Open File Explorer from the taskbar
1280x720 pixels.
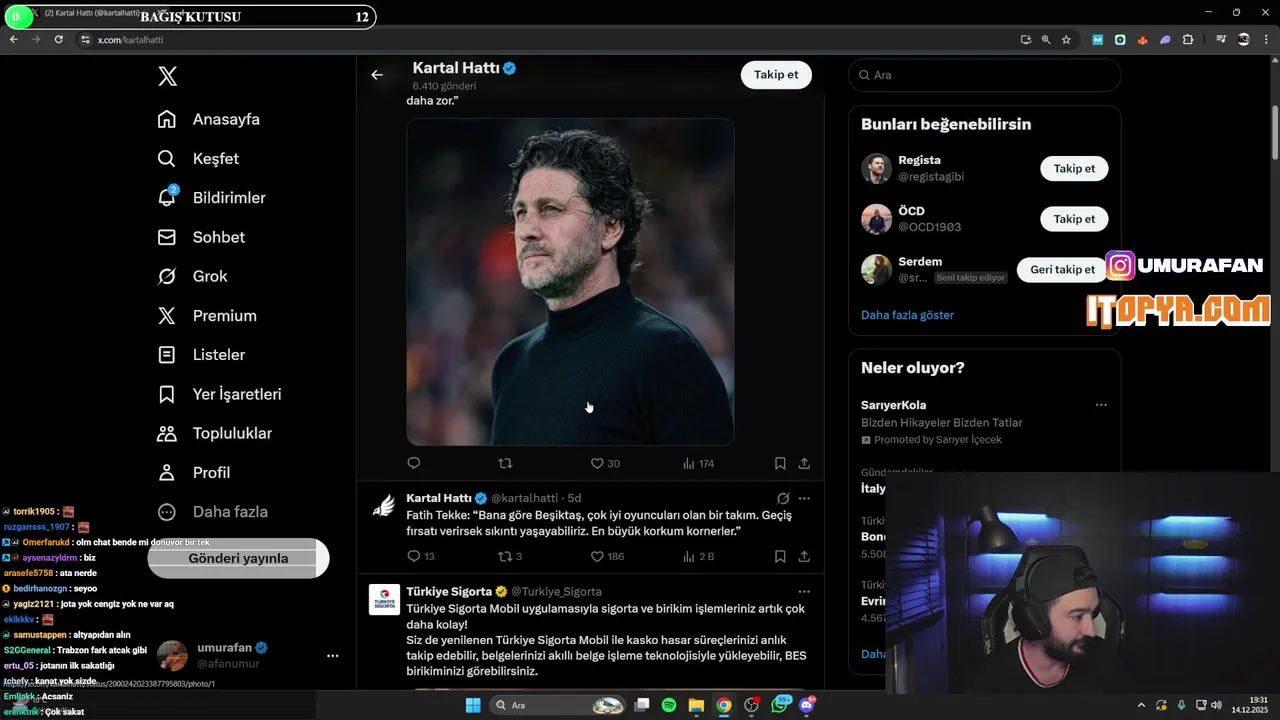tap(696, 705)
